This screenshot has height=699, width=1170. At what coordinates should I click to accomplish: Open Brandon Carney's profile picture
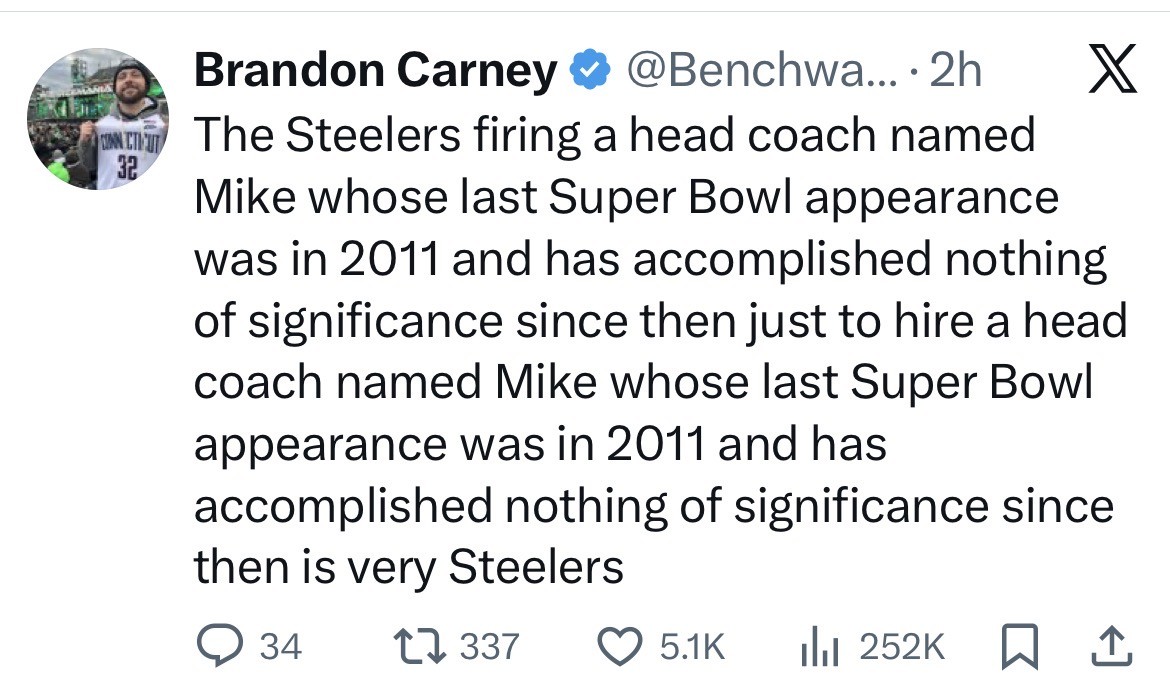pyautogui.click(x=96, y=118)
